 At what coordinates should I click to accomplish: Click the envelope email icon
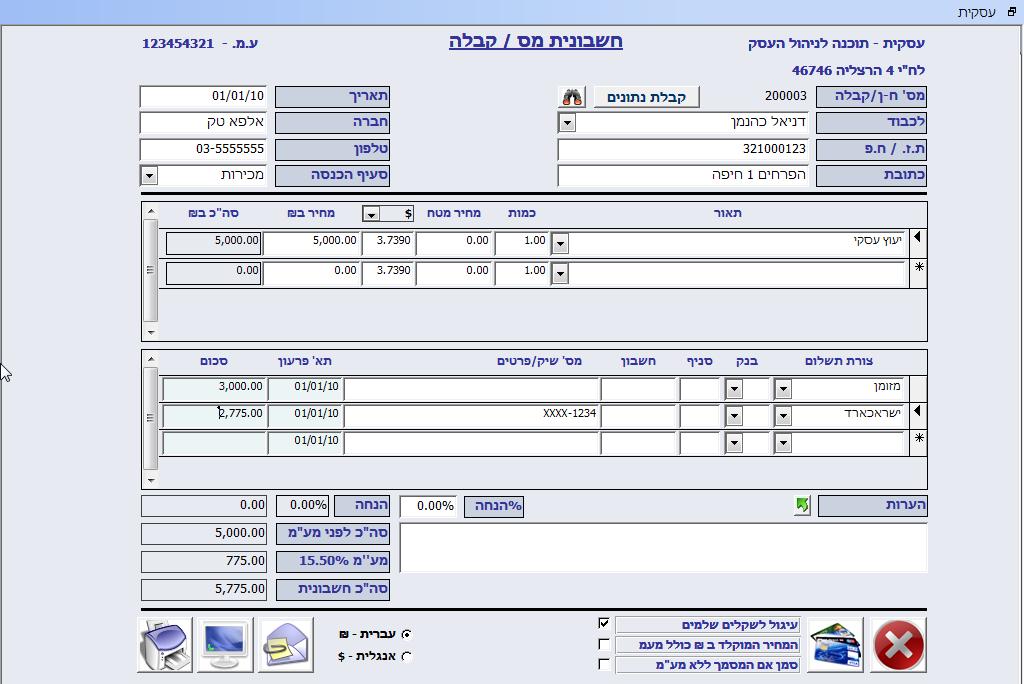pyautogui.click(x=286, y=645)
